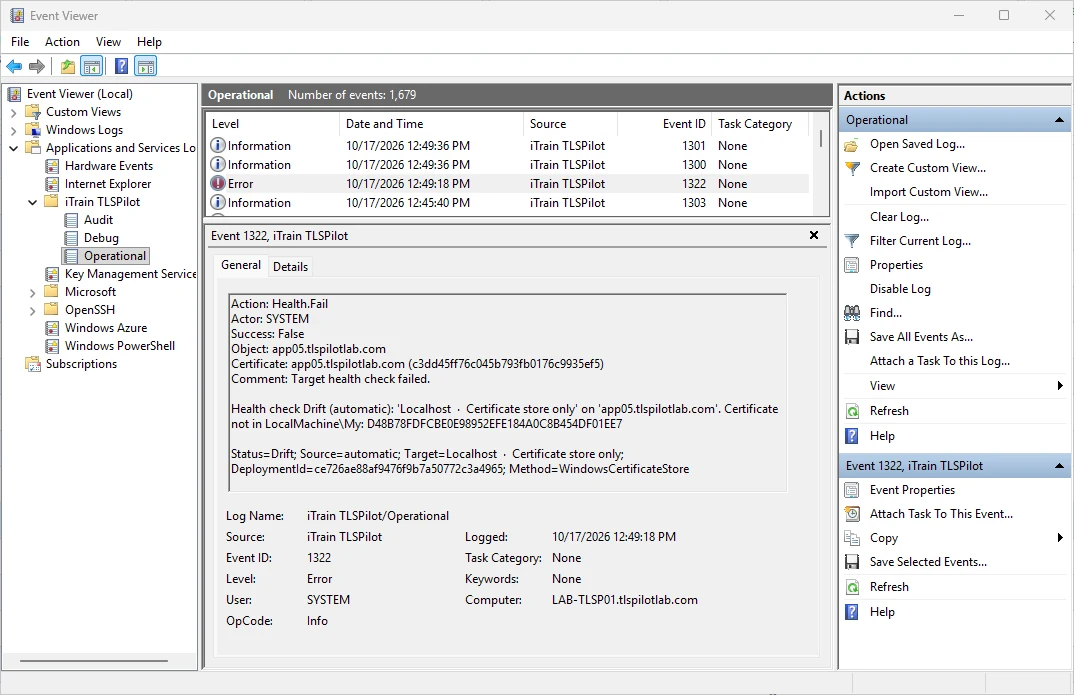
Task: Click the Open Saved Log folder icon
Action: 852,144
